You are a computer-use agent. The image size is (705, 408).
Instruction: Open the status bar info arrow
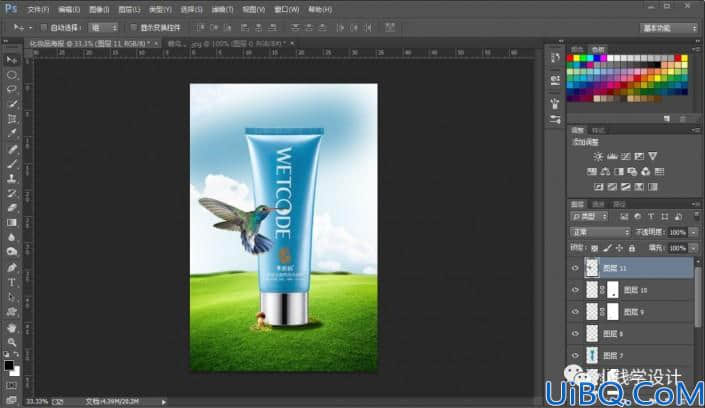click(x=164, y=402)
